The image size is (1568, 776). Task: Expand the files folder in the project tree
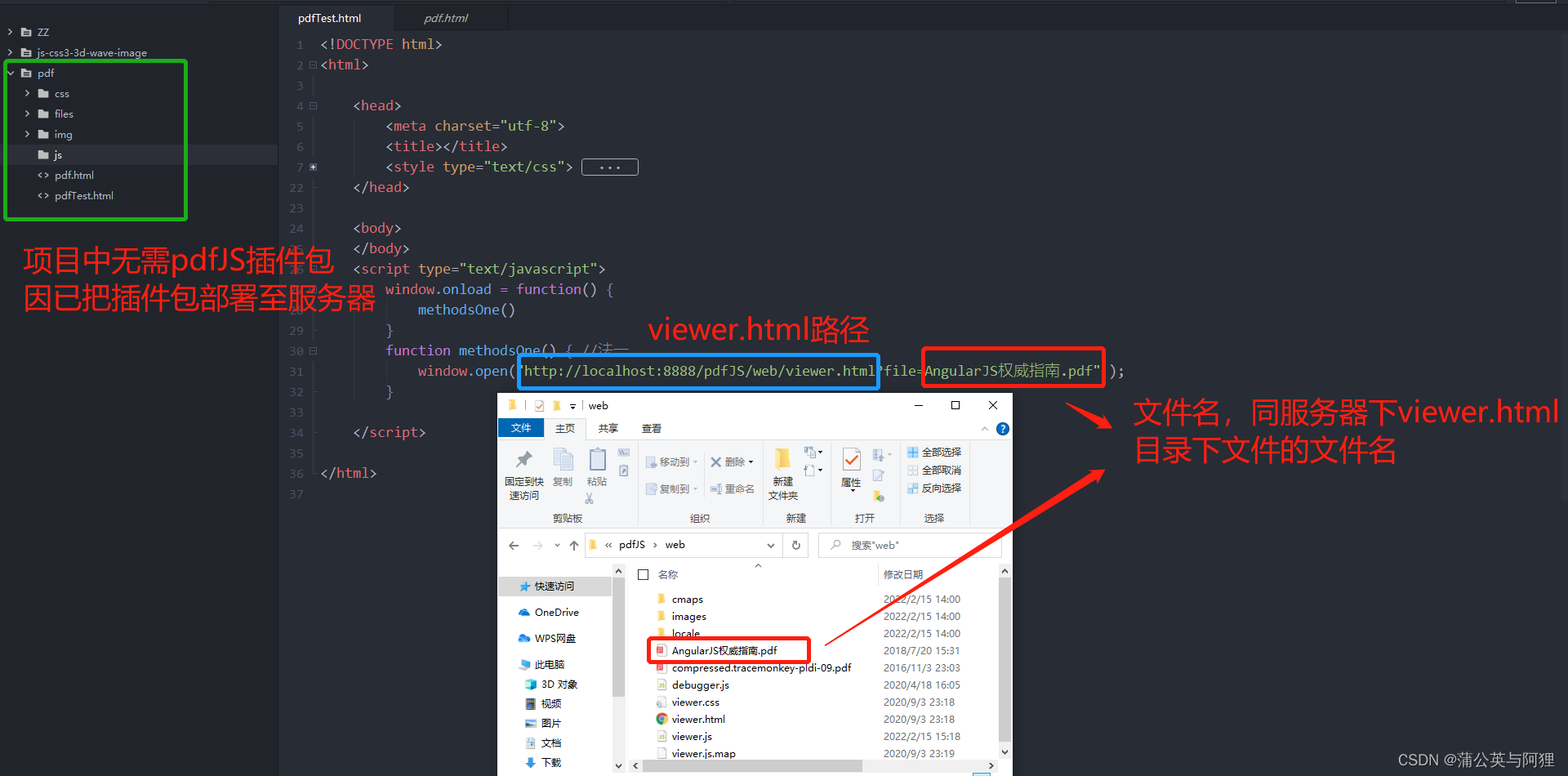click(28, 114)
